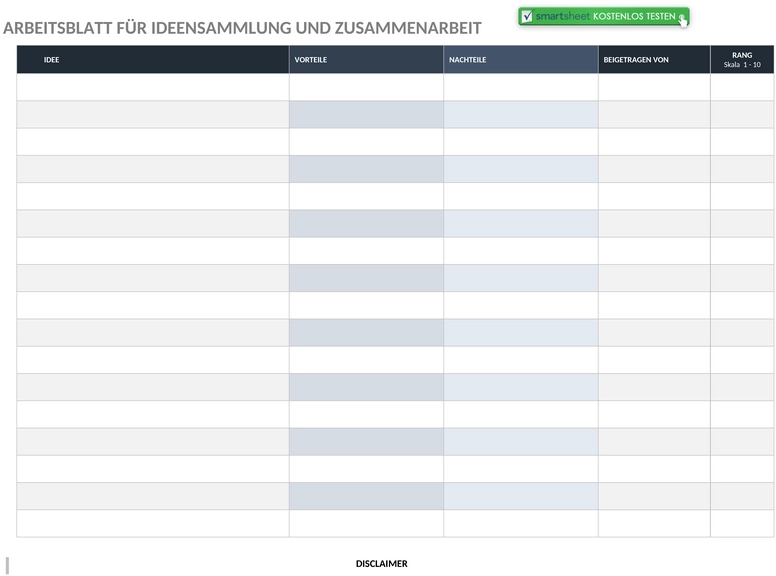
Task: Select the BEIGETRAGEN VON column header
Action: click(x=654, y=59)
